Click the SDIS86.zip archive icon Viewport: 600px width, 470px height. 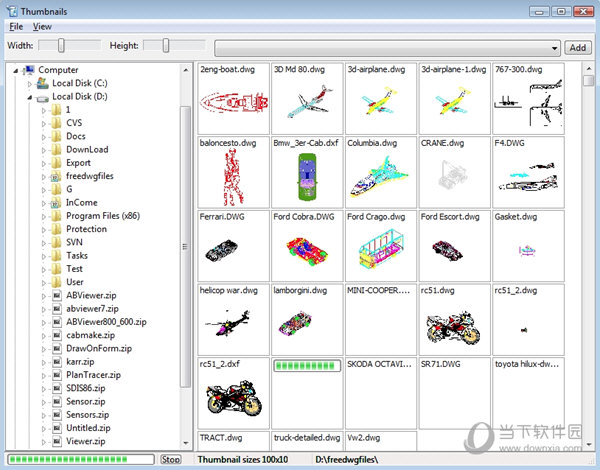coord(57,388)
